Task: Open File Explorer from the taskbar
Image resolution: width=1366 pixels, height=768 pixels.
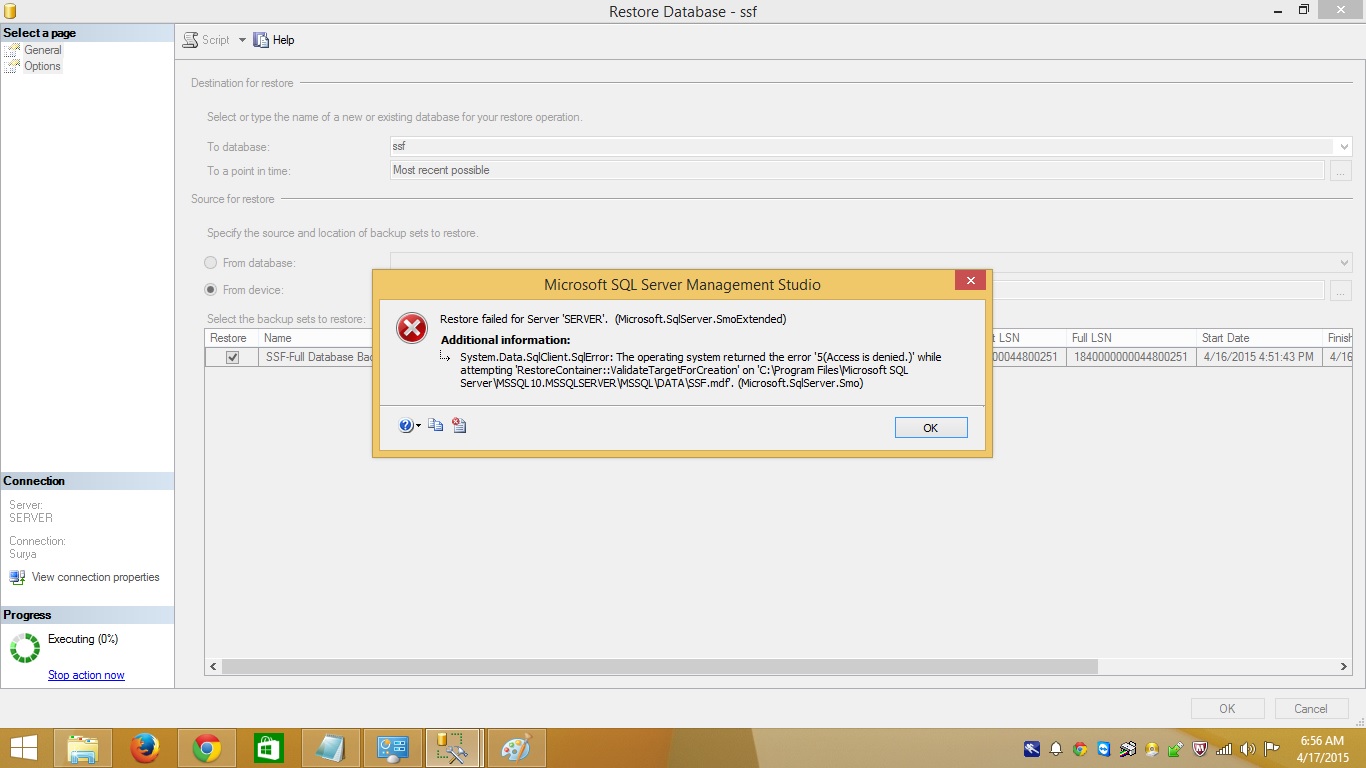Action: coord(83,748)
